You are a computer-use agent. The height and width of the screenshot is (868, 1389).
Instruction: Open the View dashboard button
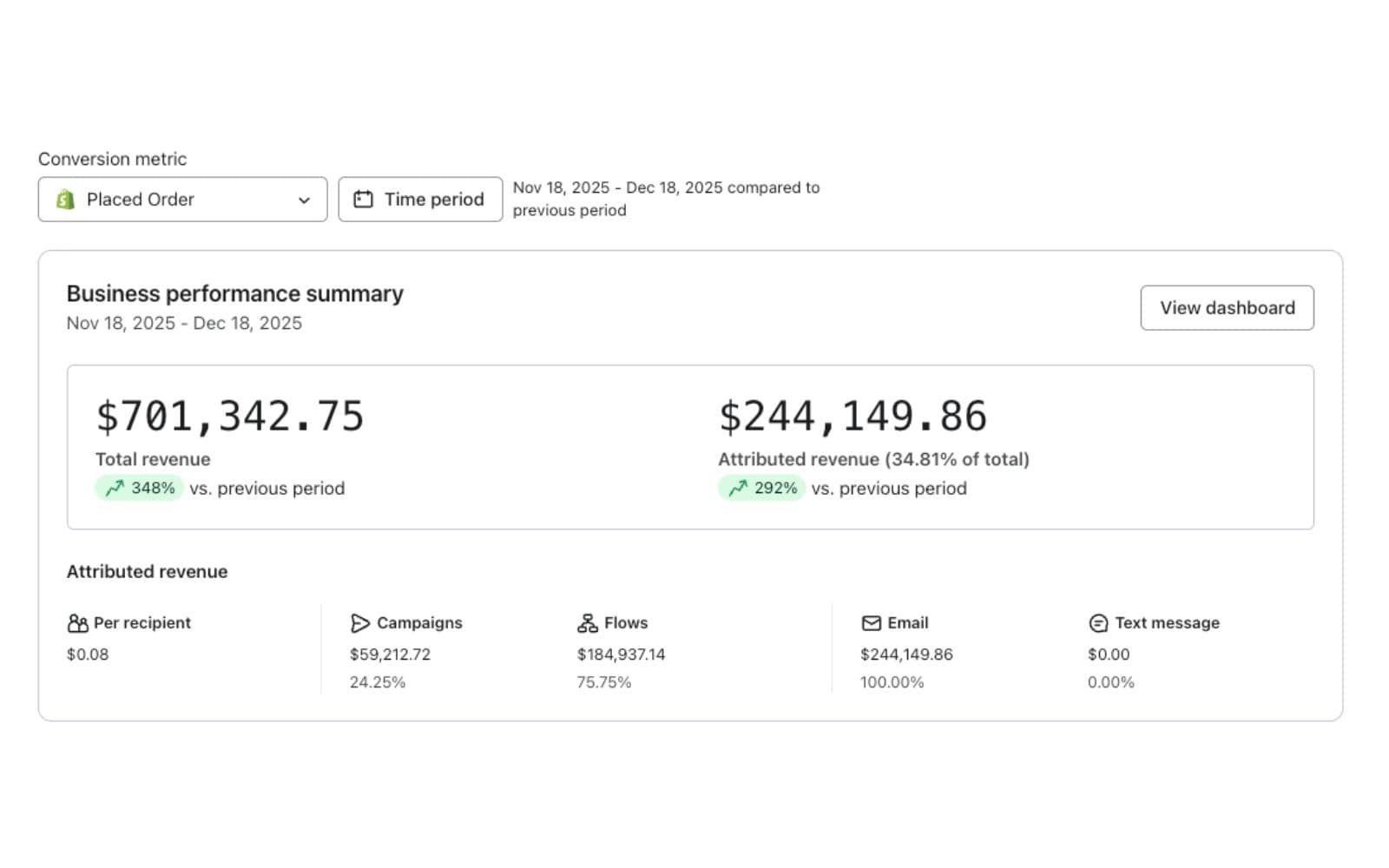click(x=1227, y=308)
